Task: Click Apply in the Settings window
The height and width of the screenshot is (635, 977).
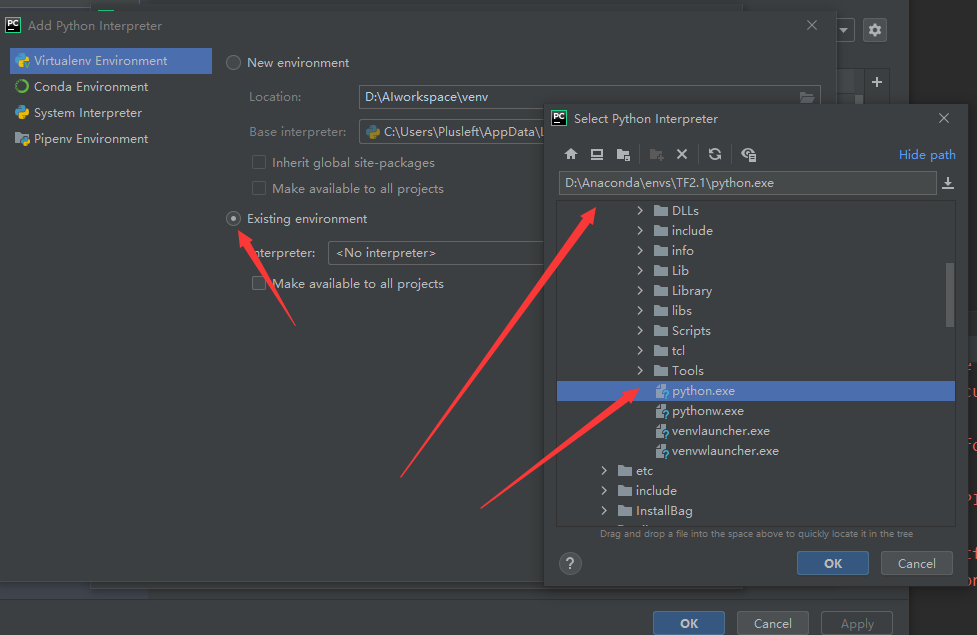Action: coord(857,623)
